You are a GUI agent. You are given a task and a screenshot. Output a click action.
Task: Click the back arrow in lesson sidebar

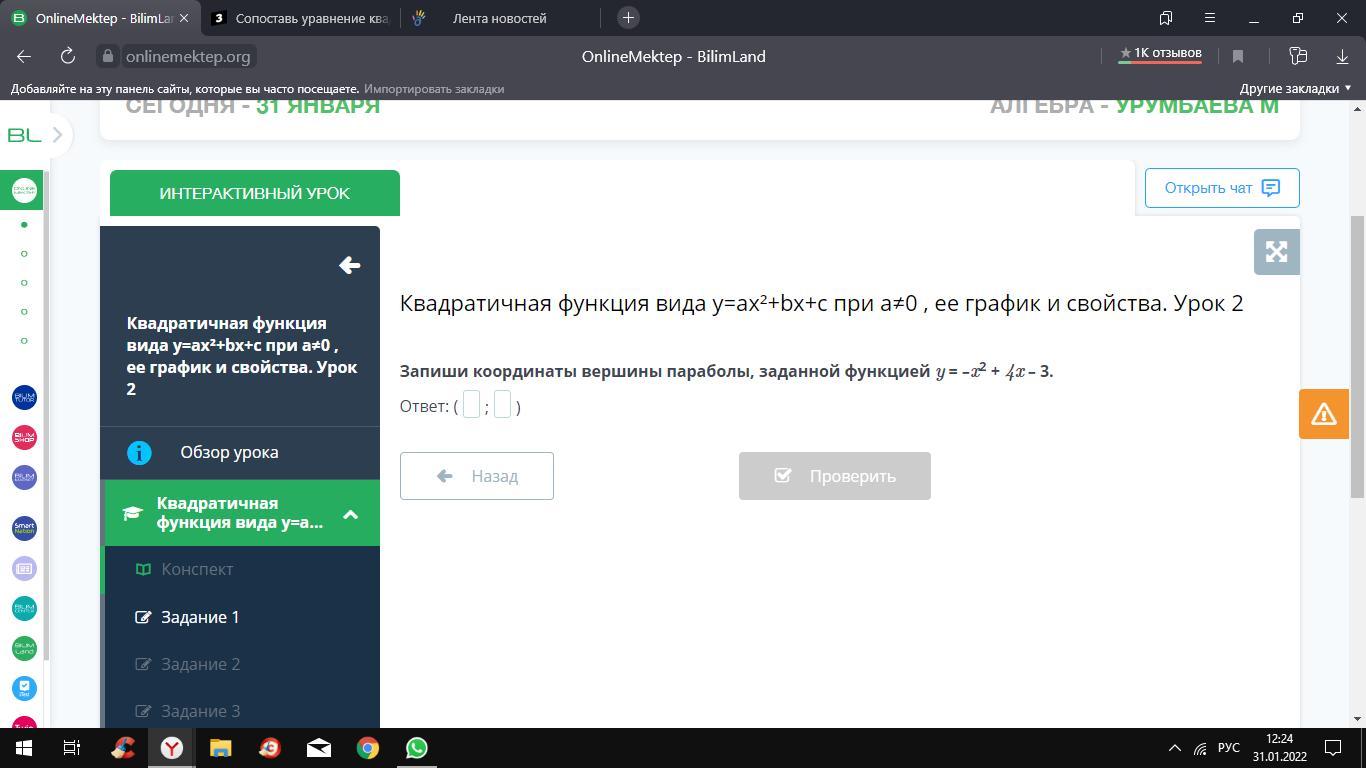pos(349,265)
